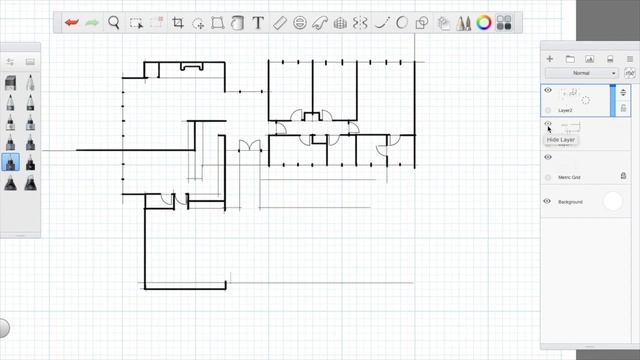Open the Layer Editor menu icon
The image size is (640, 360).
[x=630, y=59]
